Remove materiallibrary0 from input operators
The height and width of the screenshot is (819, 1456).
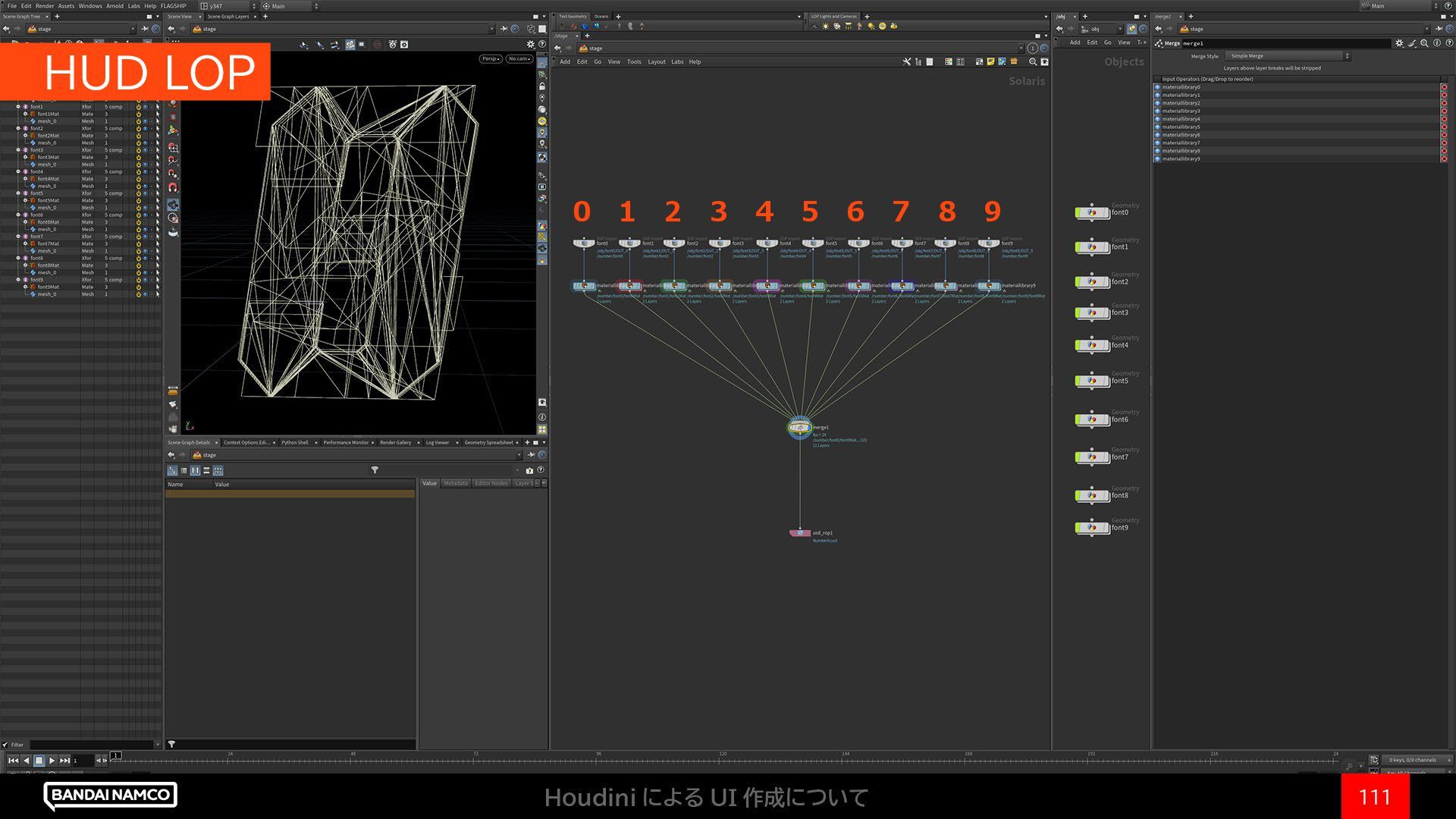click(1444, 87)
